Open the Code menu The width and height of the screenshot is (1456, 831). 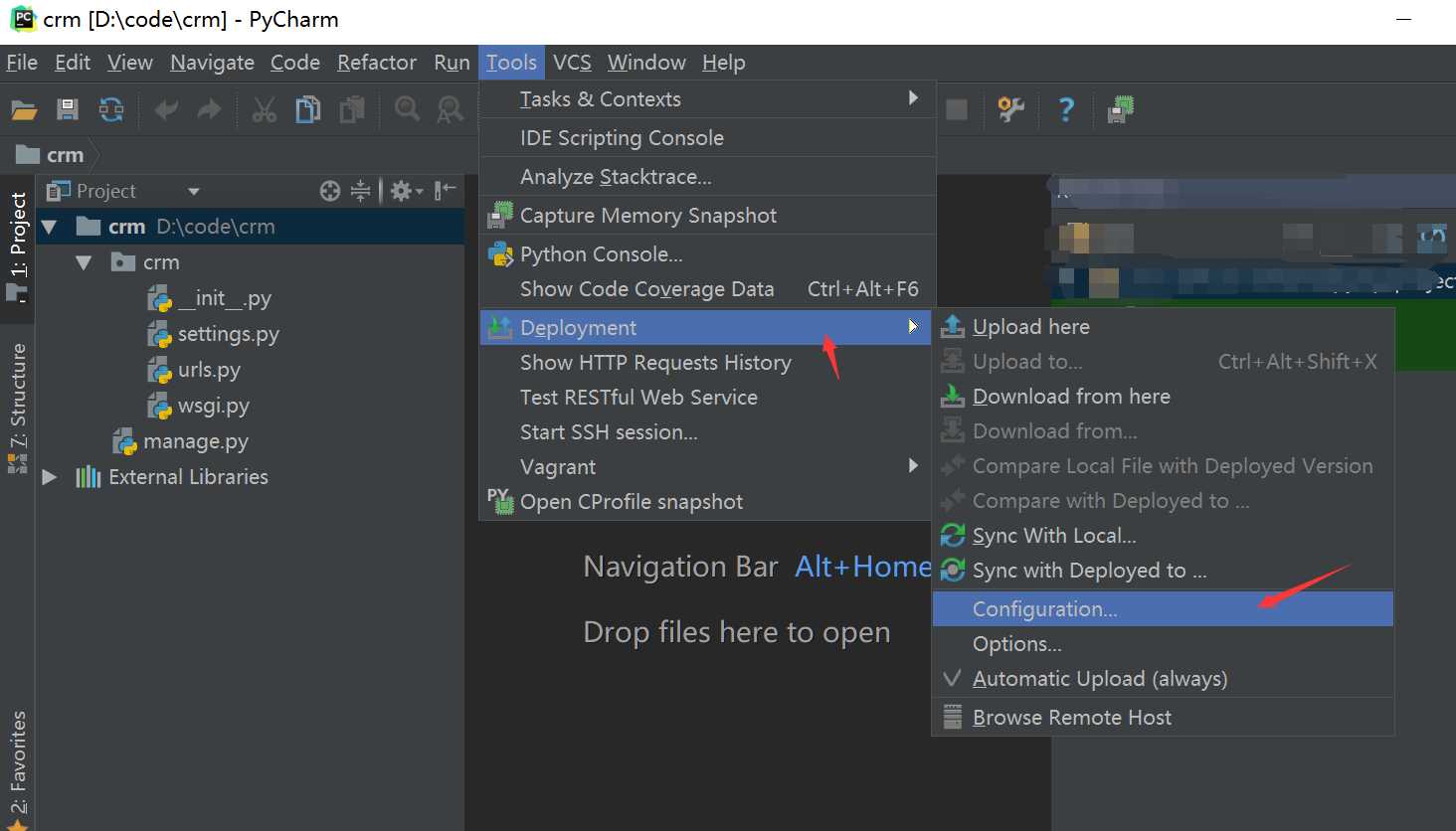pyautogui.click(x=295, y=63)
